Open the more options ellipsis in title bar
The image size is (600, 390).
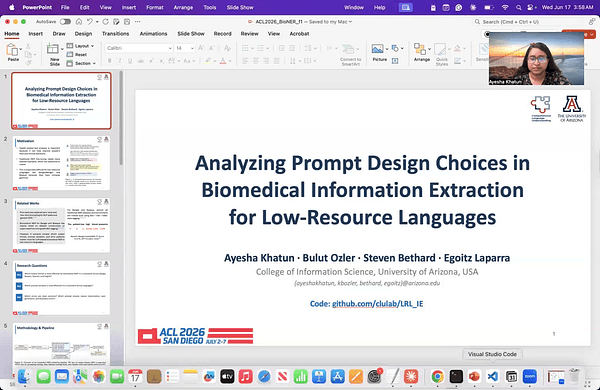click(138, 22)
